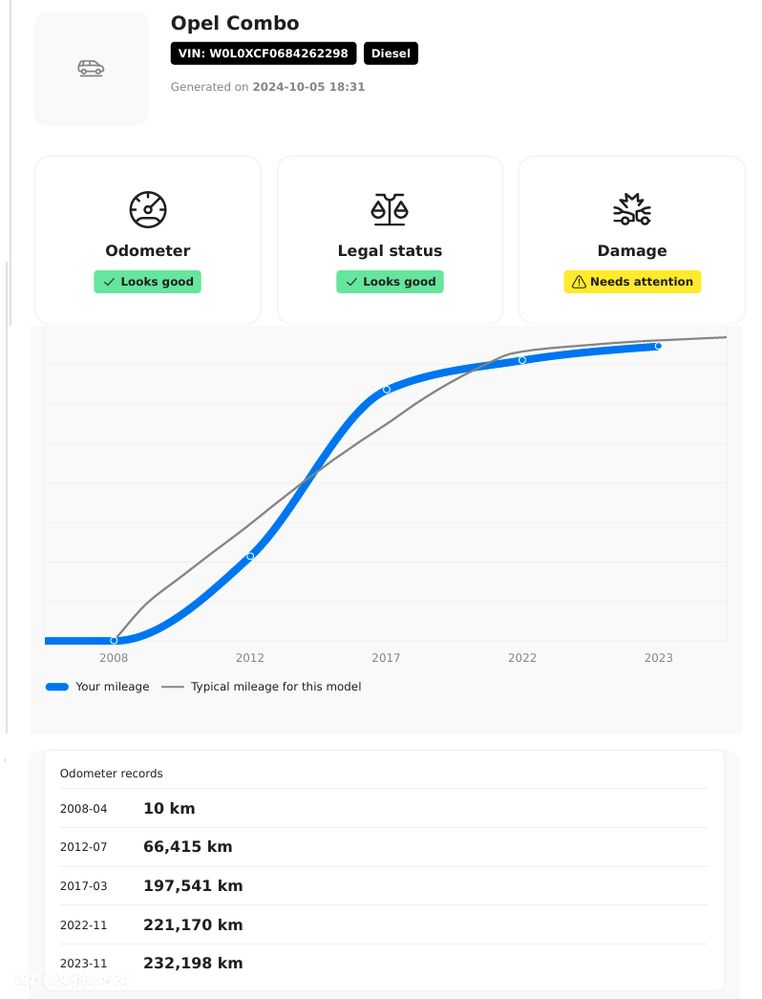Click the 2008 axis label
The image size is (762, 999).
click(113, 658)
